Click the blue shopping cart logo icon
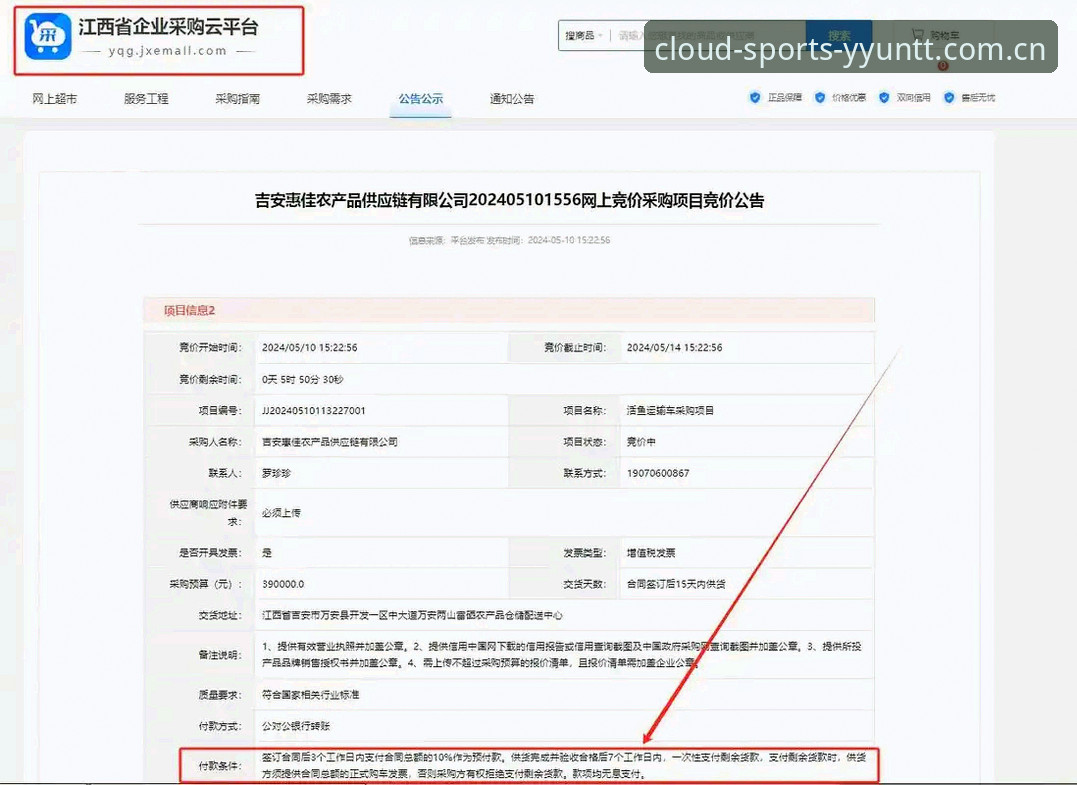The width and height of the screenshot is (1077, 785). 47,36
